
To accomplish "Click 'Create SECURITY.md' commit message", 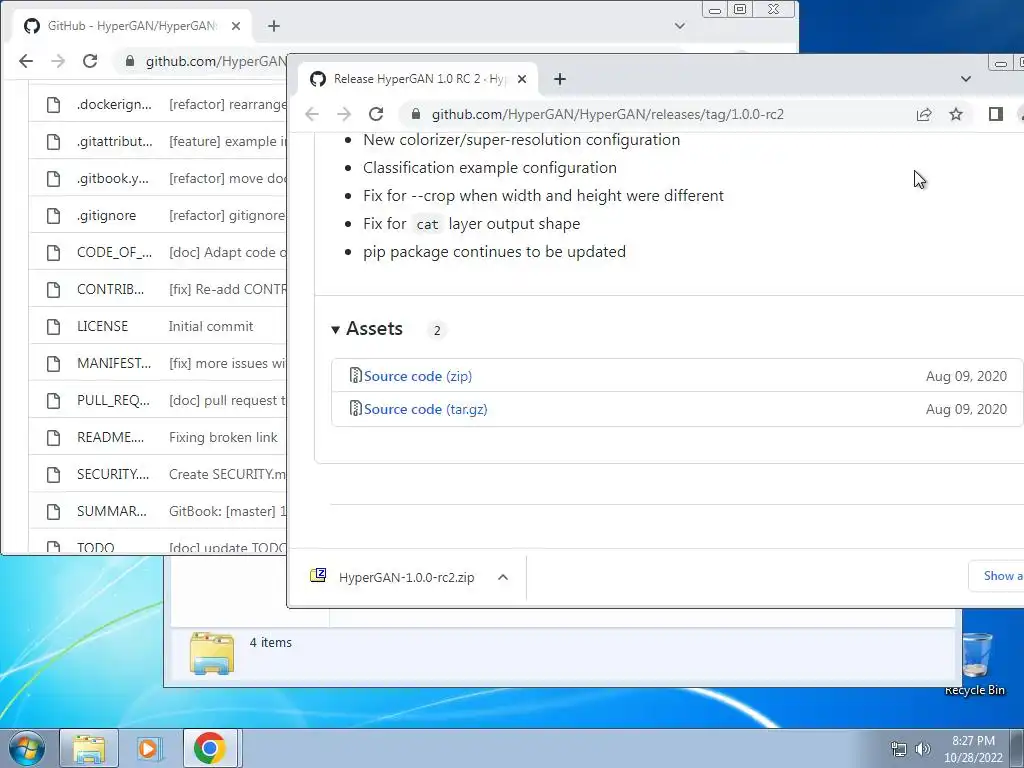I will (227, 474).
